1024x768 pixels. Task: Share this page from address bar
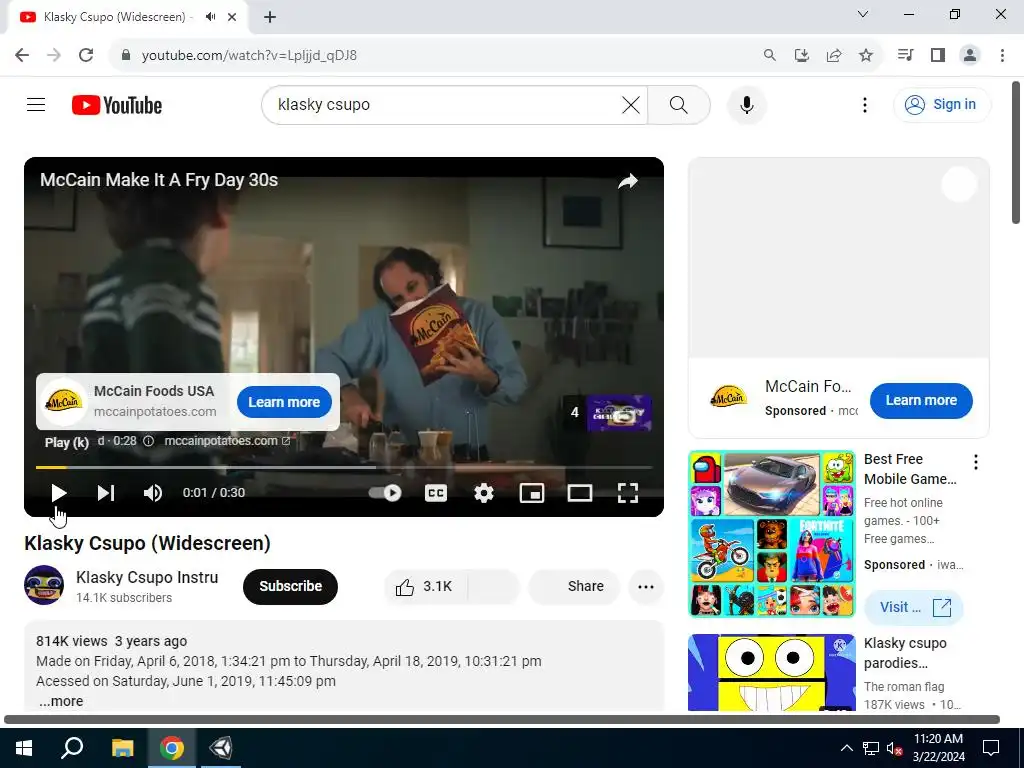834,56
